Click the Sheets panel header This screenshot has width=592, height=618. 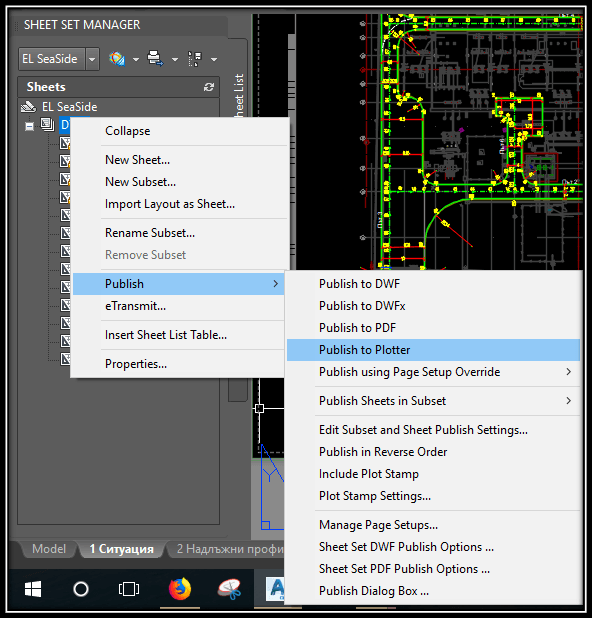coord(118,87)
